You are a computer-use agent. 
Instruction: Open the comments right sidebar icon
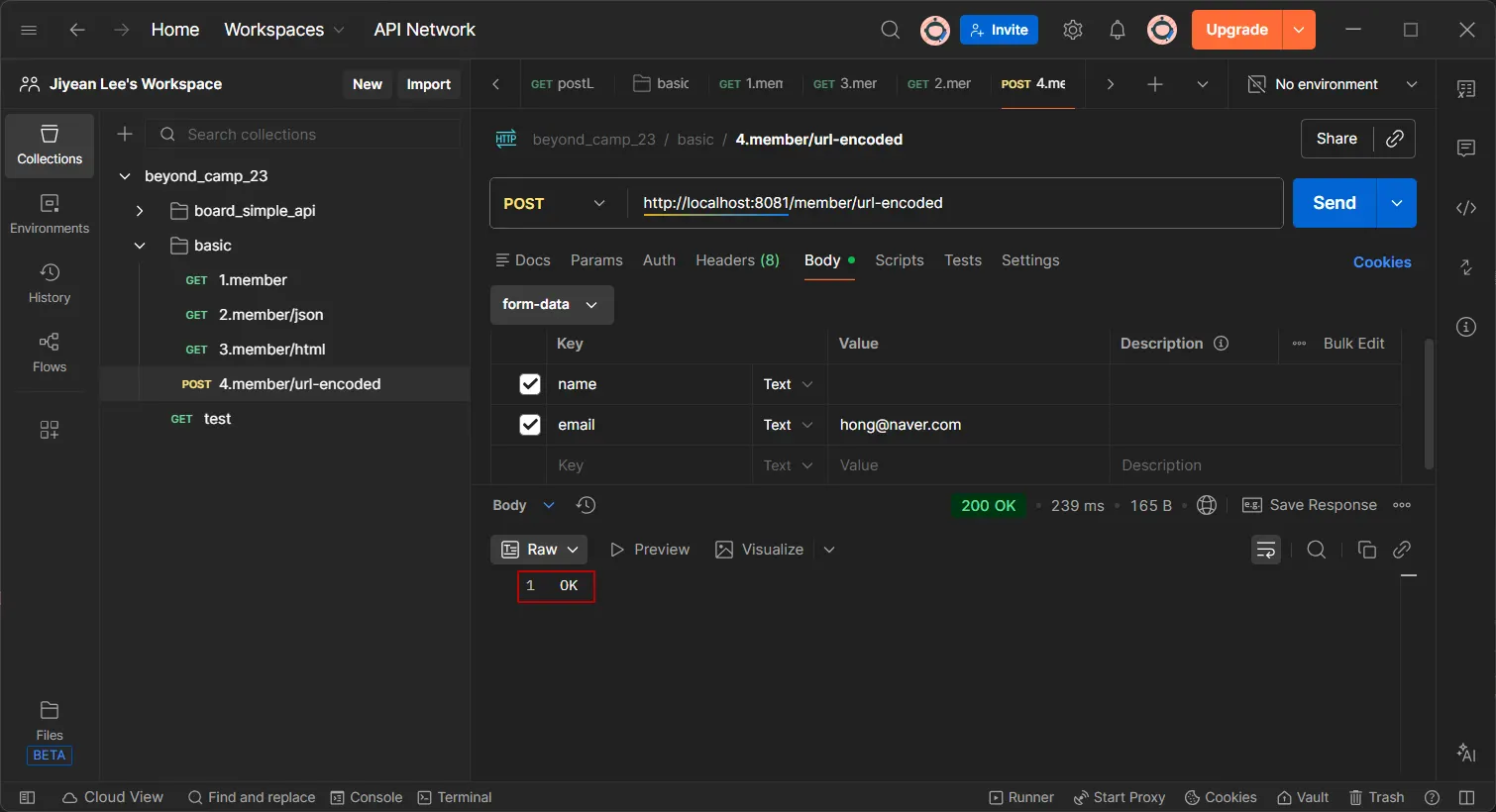pyautogui.click(x=1466, y=149)
